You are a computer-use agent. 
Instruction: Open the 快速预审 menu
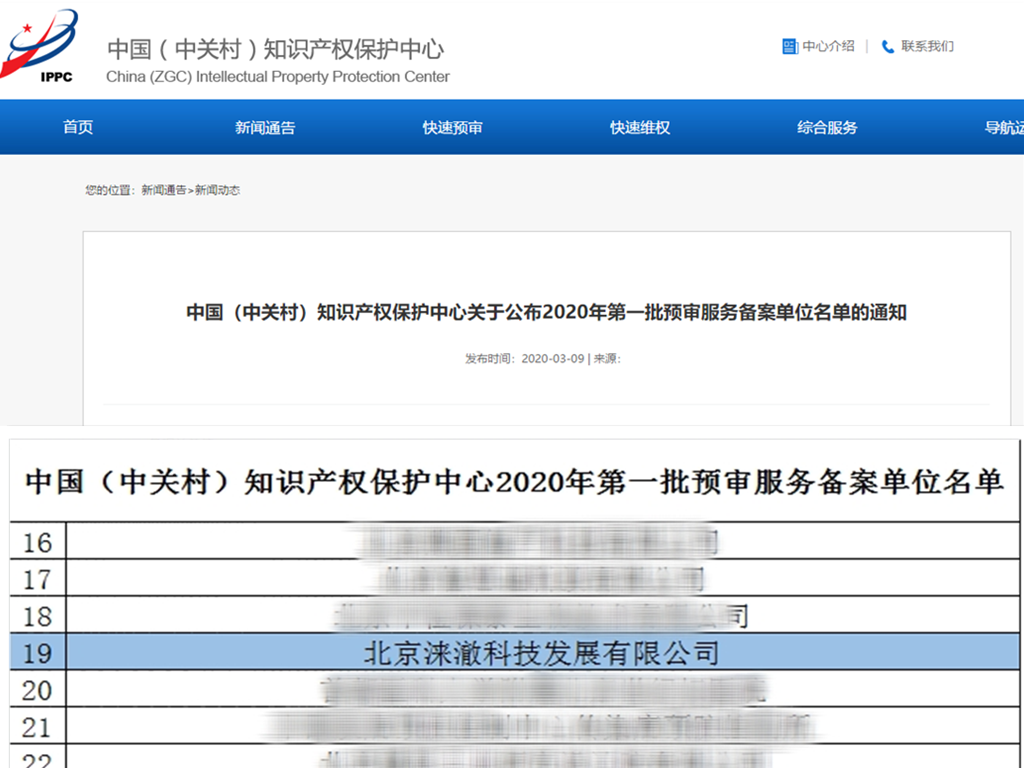pos(453,127)
